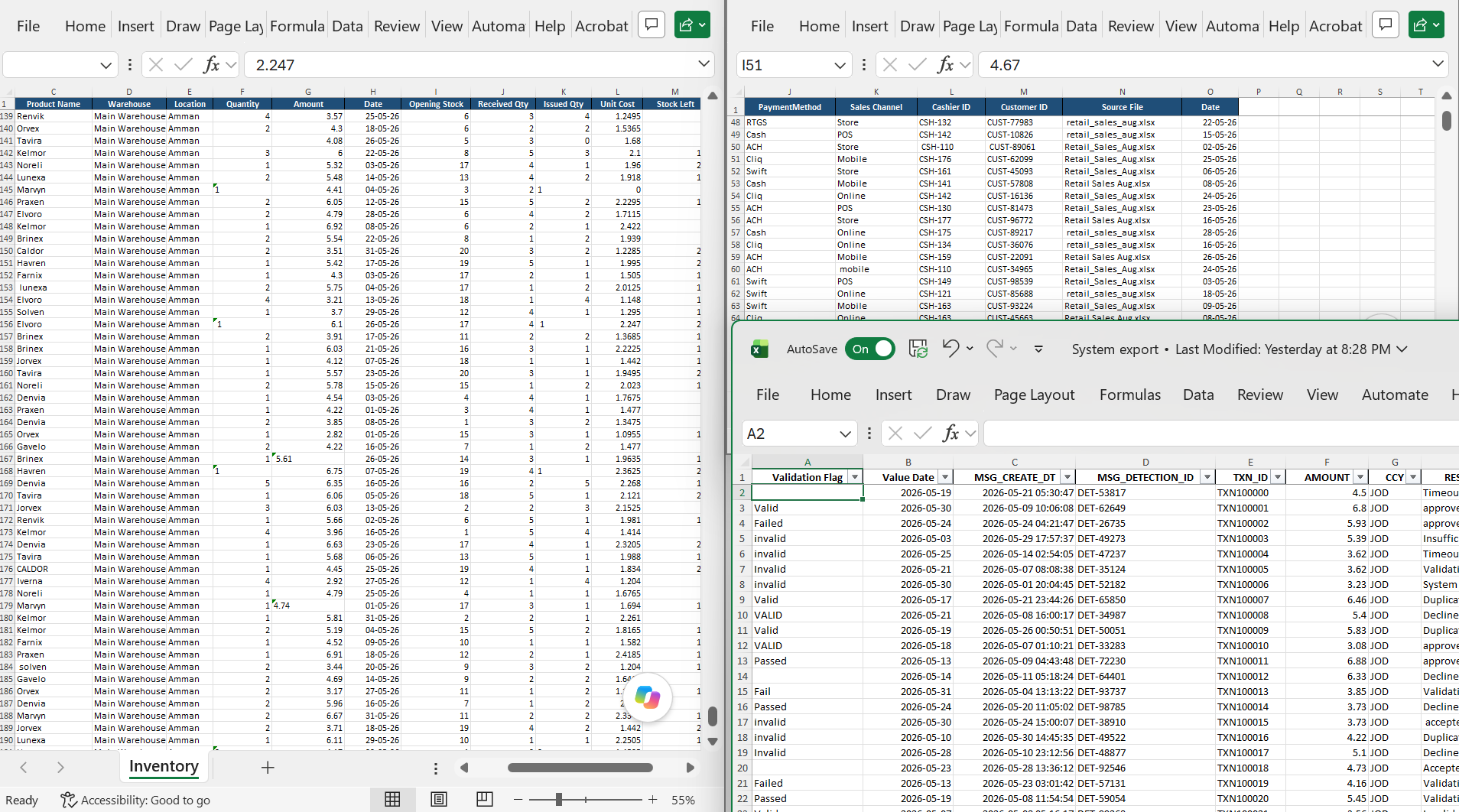Click Redo in System export

994,349
